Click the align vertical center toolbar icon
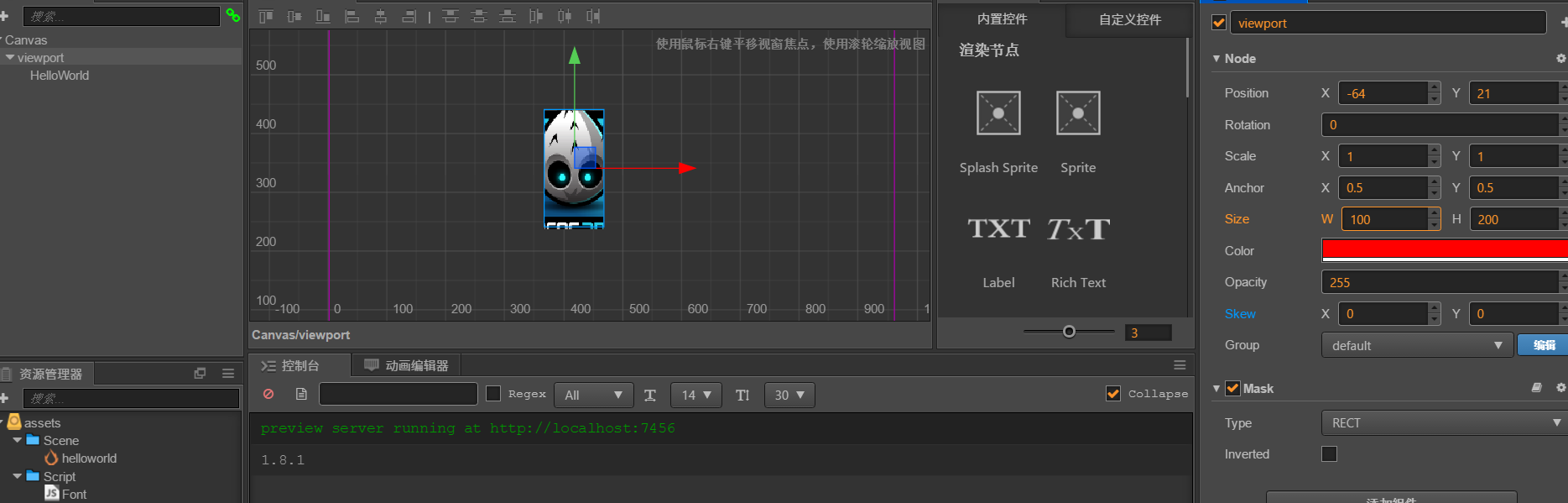This screenshot has height=503, width=1568. (x=294, y=16)
